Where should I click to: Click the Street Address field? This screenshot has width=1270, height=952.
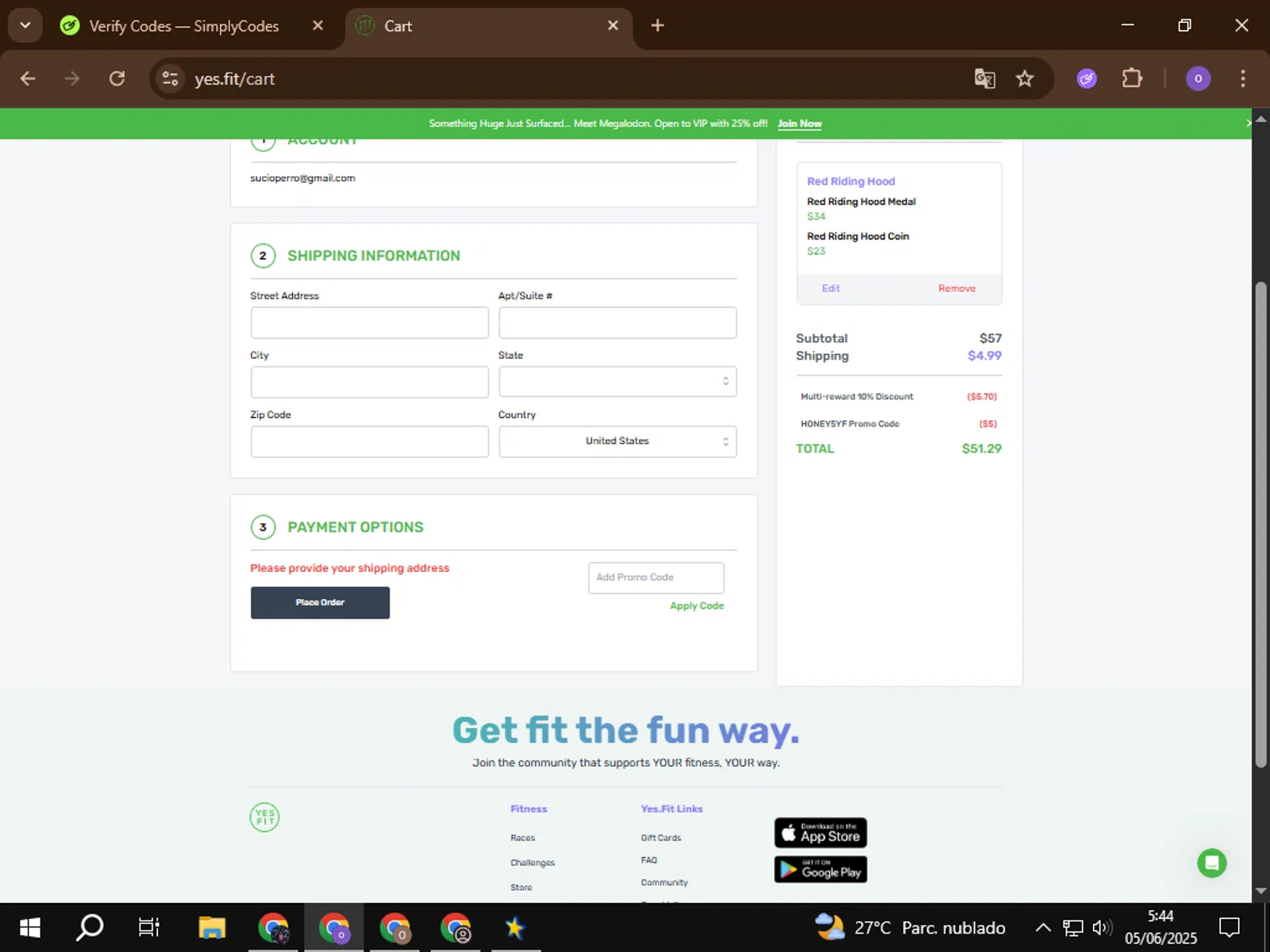click(x=369, y=322)
